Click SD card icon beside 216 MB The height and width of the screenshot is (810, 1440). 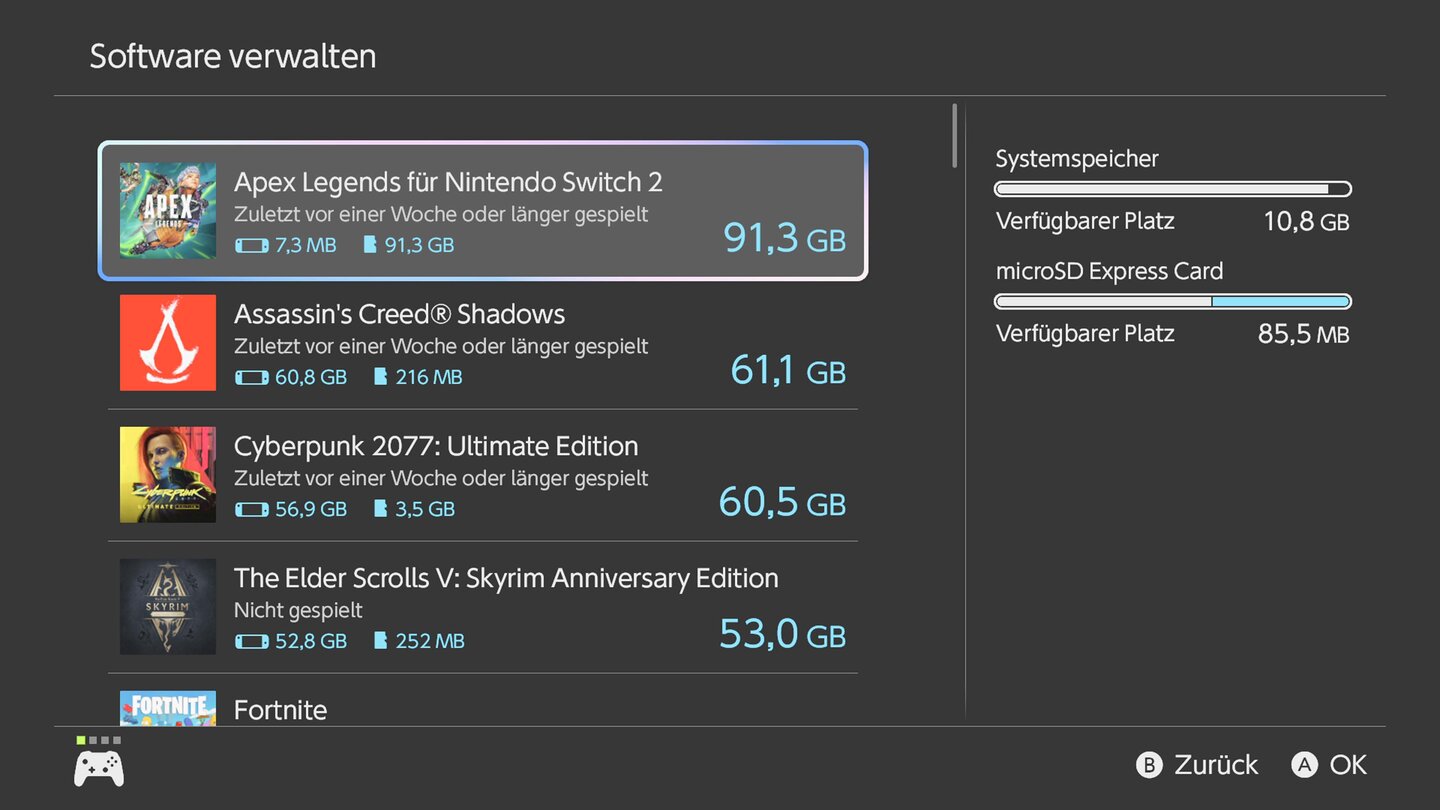click(x=380, y=377)
